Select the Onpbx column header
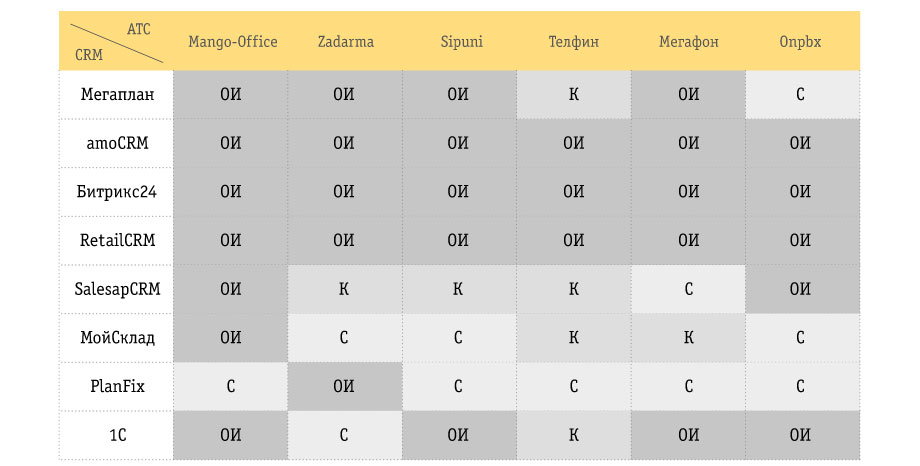The image size is (920, 466). click(800, 42)
